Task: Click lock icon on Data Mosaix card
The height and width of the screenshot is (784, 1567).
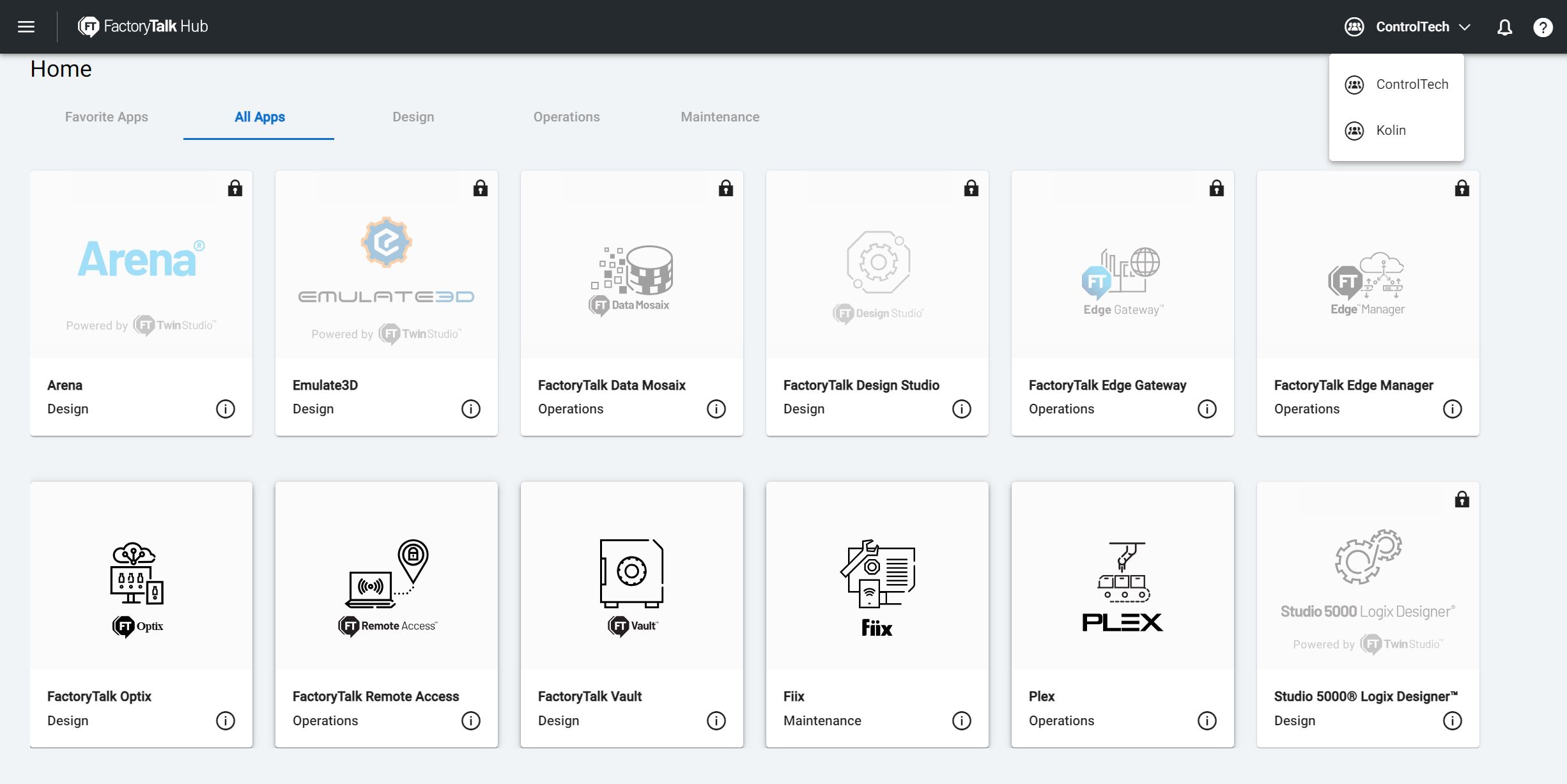Action: click(x=726, y=188)
